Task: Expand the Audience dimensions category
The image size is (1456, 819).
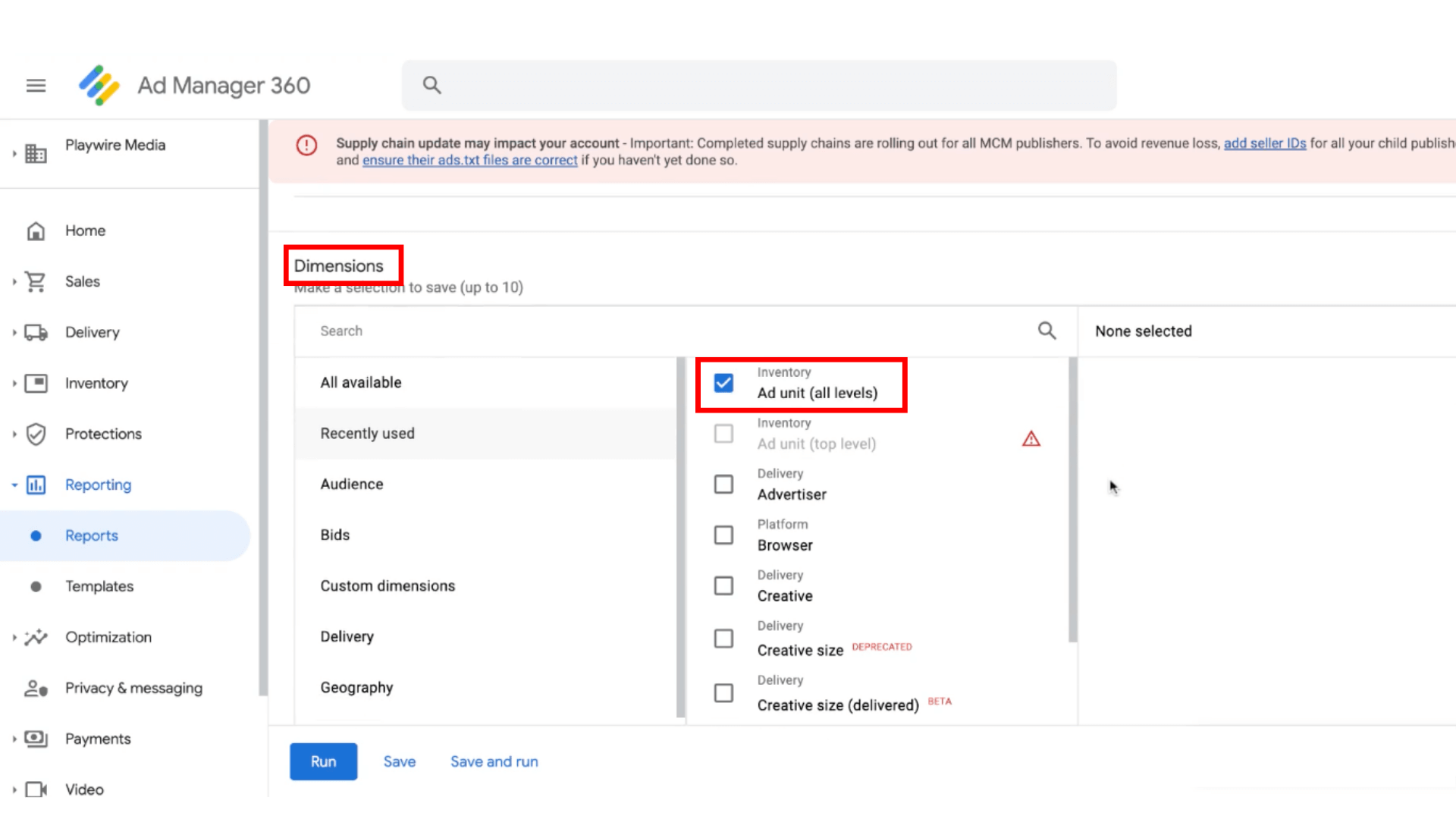Action: [351, 484]
